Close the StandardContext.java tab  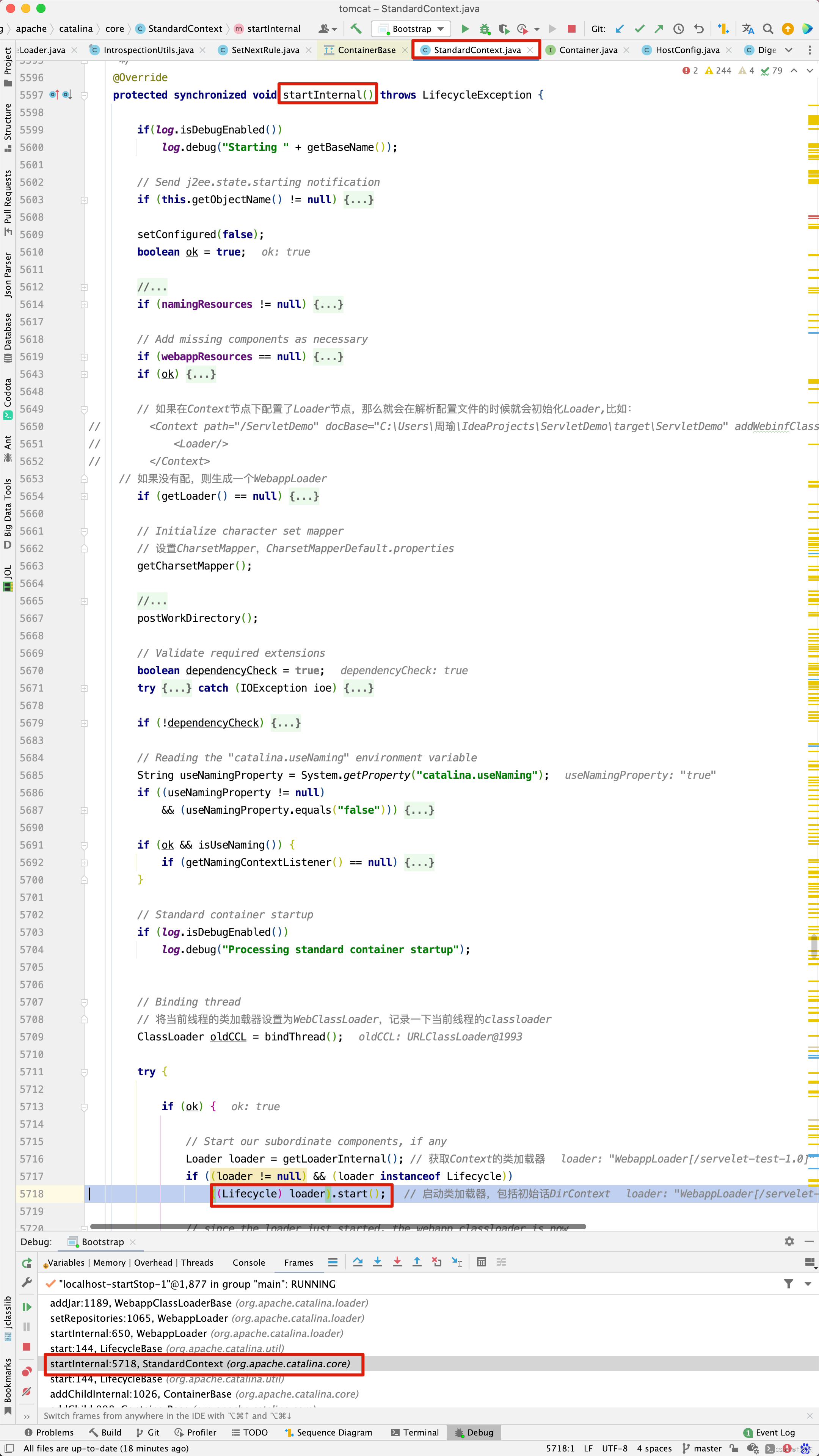click(530, 50)
